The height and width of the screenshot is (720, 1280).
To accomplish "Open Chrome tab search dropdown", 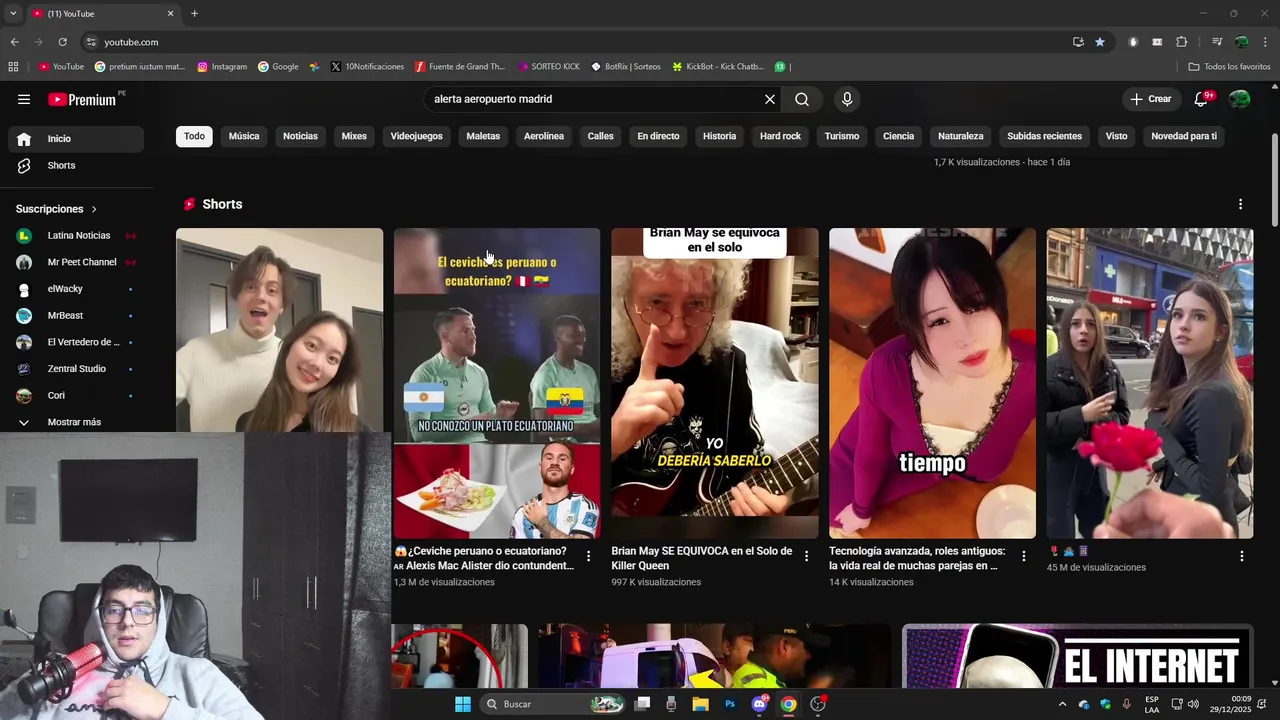I will point(13,14).
